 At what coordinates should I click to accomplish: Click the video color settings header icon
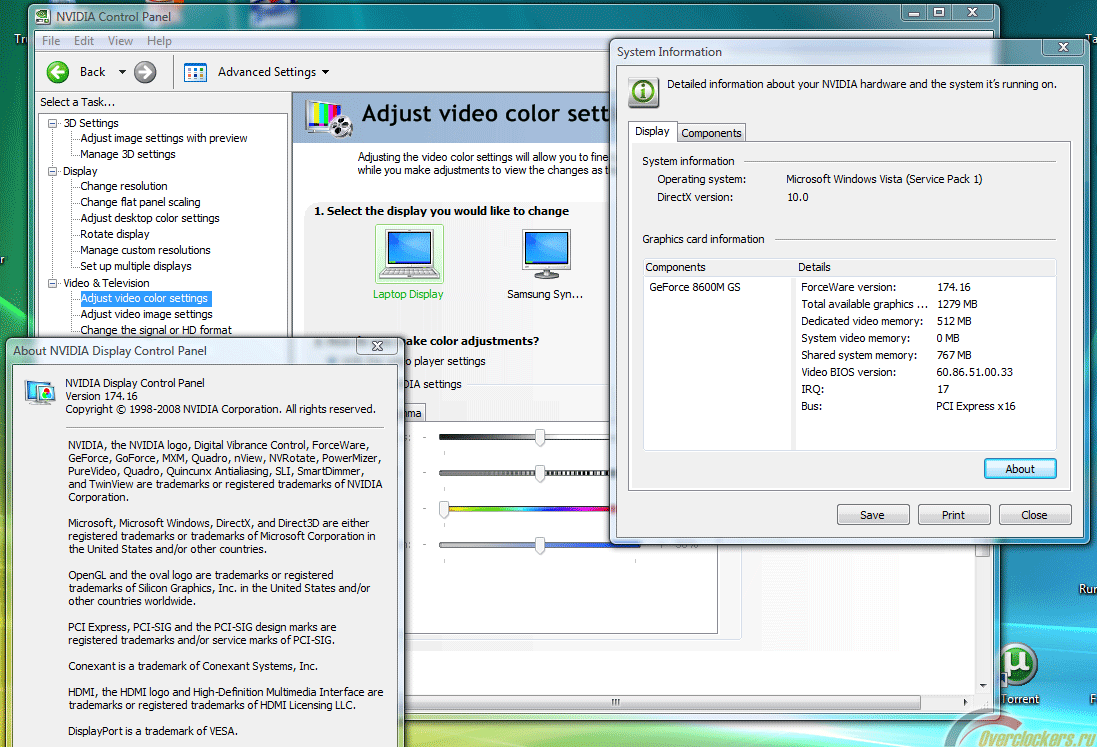(329, 118)
